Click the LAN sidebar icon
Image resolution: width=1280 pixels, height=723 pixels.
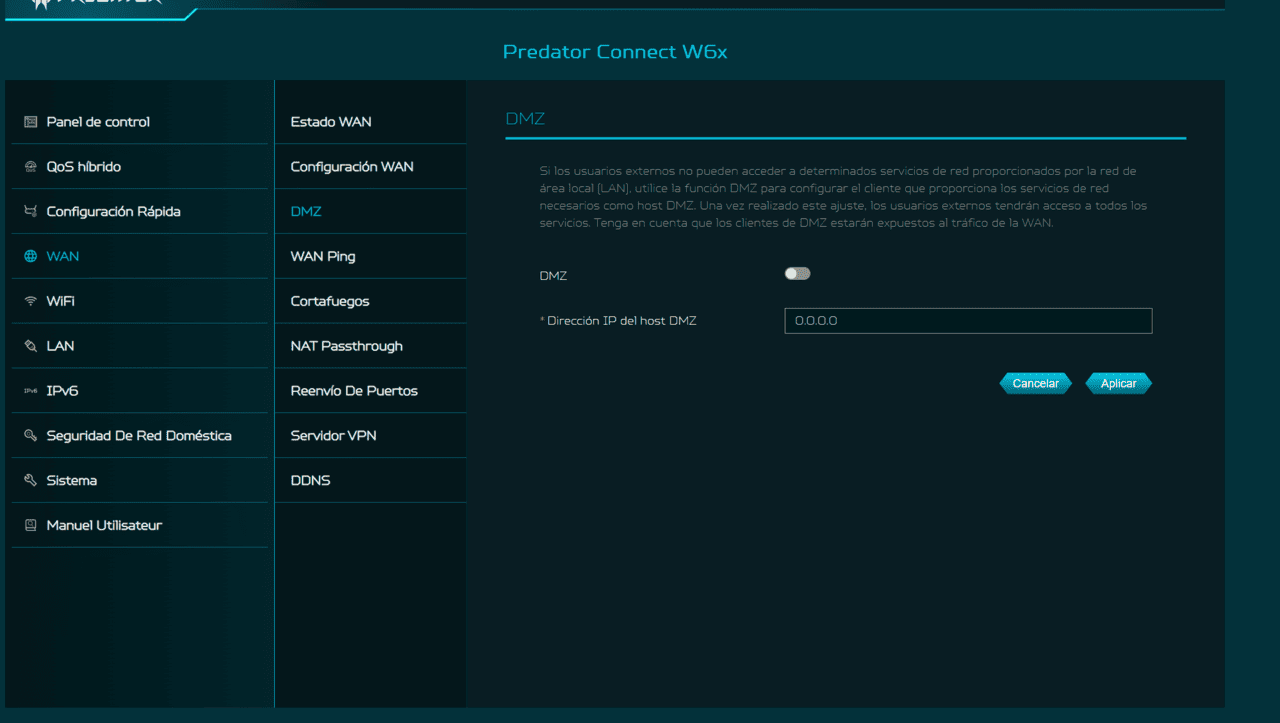click(30, 346)
